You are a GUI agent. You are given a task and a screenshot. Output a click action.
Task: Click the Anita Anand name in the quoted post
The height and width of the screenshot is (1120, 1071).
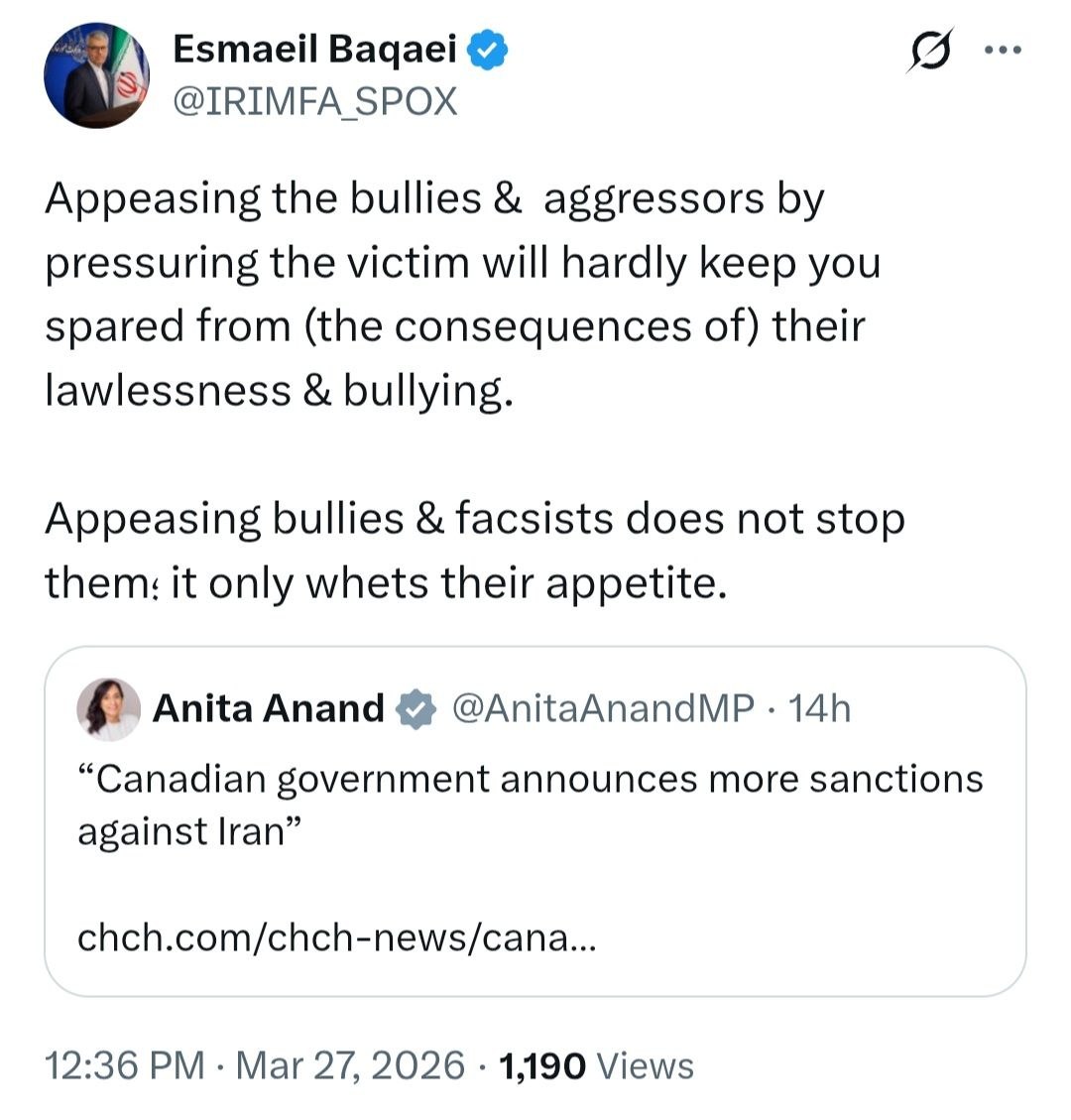[x=268, y=708]
